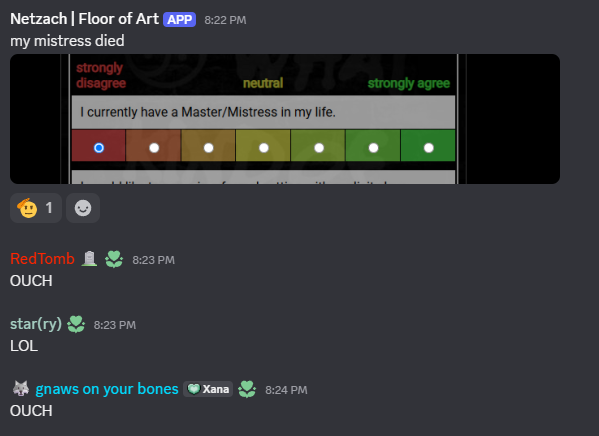Click the wolf avatar icon before gnaws on your bones
Screen dimensions: 599x436
coord(21,389)
